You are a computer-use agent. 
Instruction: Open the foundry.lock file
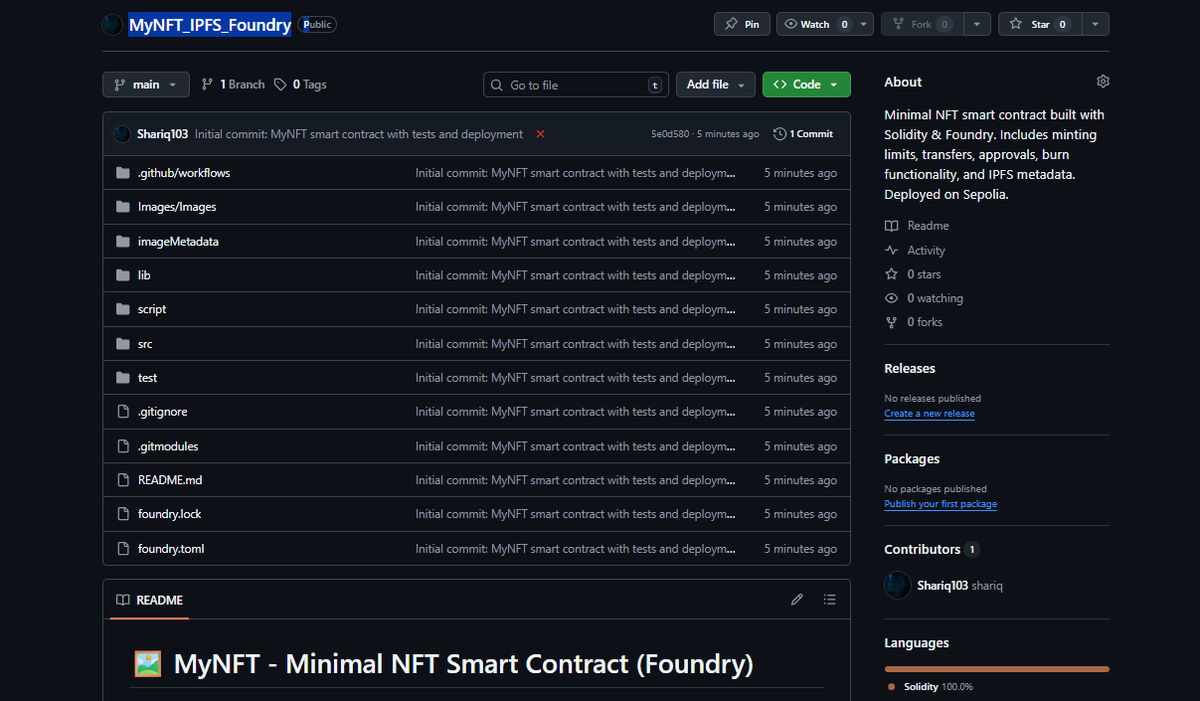(170, 514)
